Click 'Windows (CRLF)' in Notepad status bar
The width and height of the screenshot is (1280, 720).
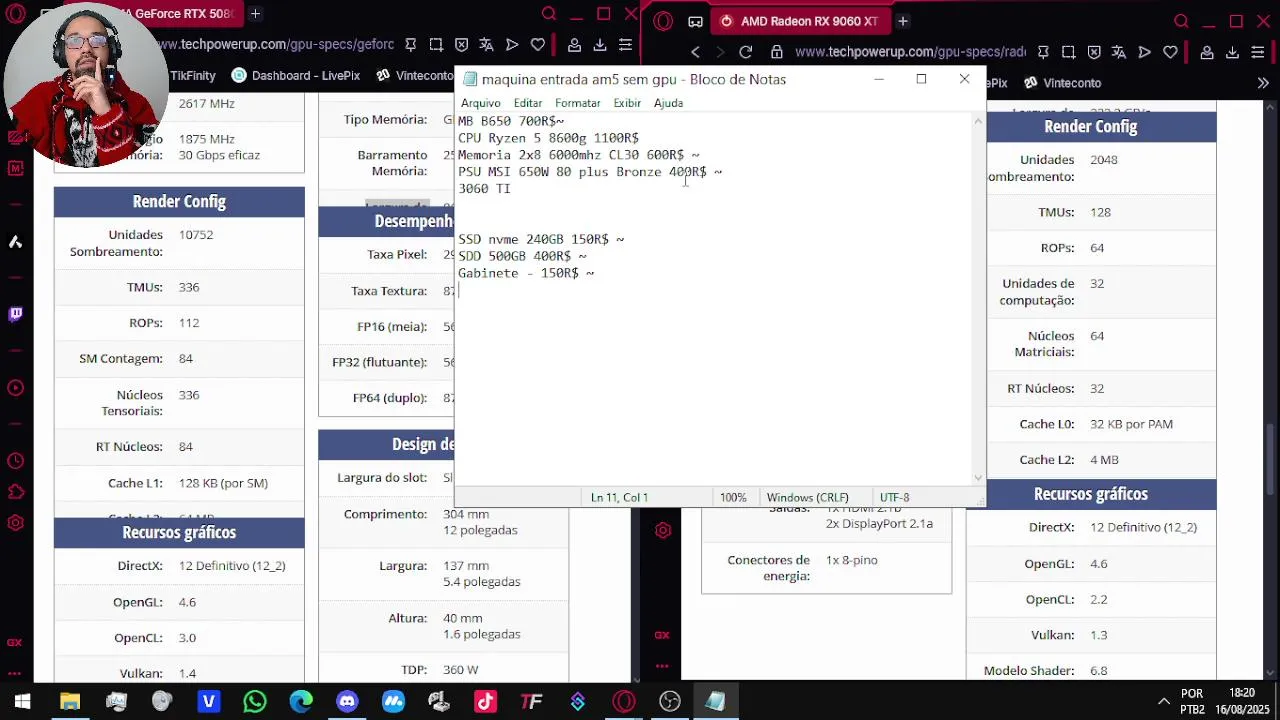pyautogui.click(x=807, y=497)
